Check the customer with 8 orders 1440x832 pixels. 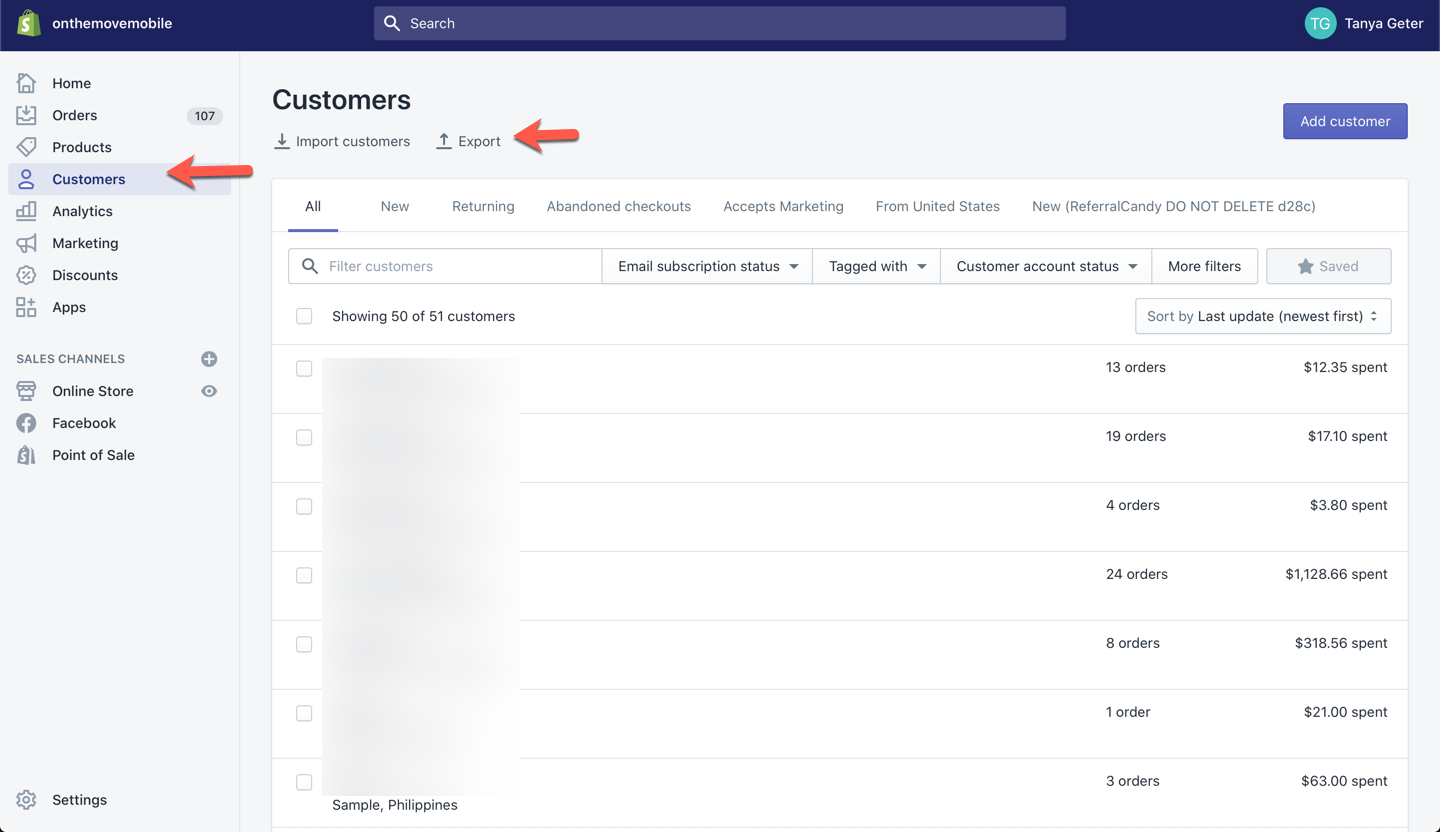pos(304,644)
